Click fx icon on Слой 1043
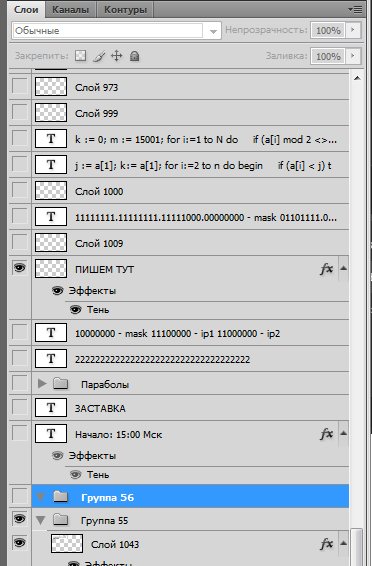Image resolution: width=372 pixels, height=566 pixels. (x=327, y=543)
